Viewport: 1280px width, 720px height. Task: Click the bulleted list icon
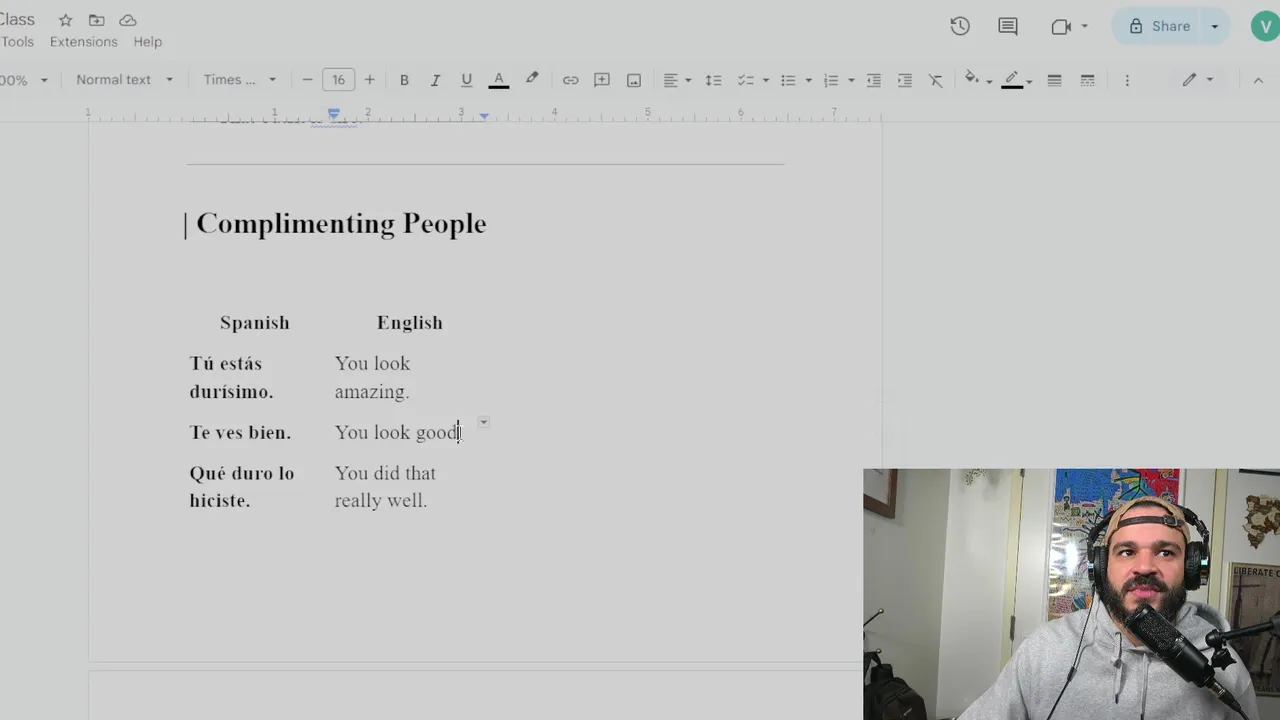coord(788,80)
